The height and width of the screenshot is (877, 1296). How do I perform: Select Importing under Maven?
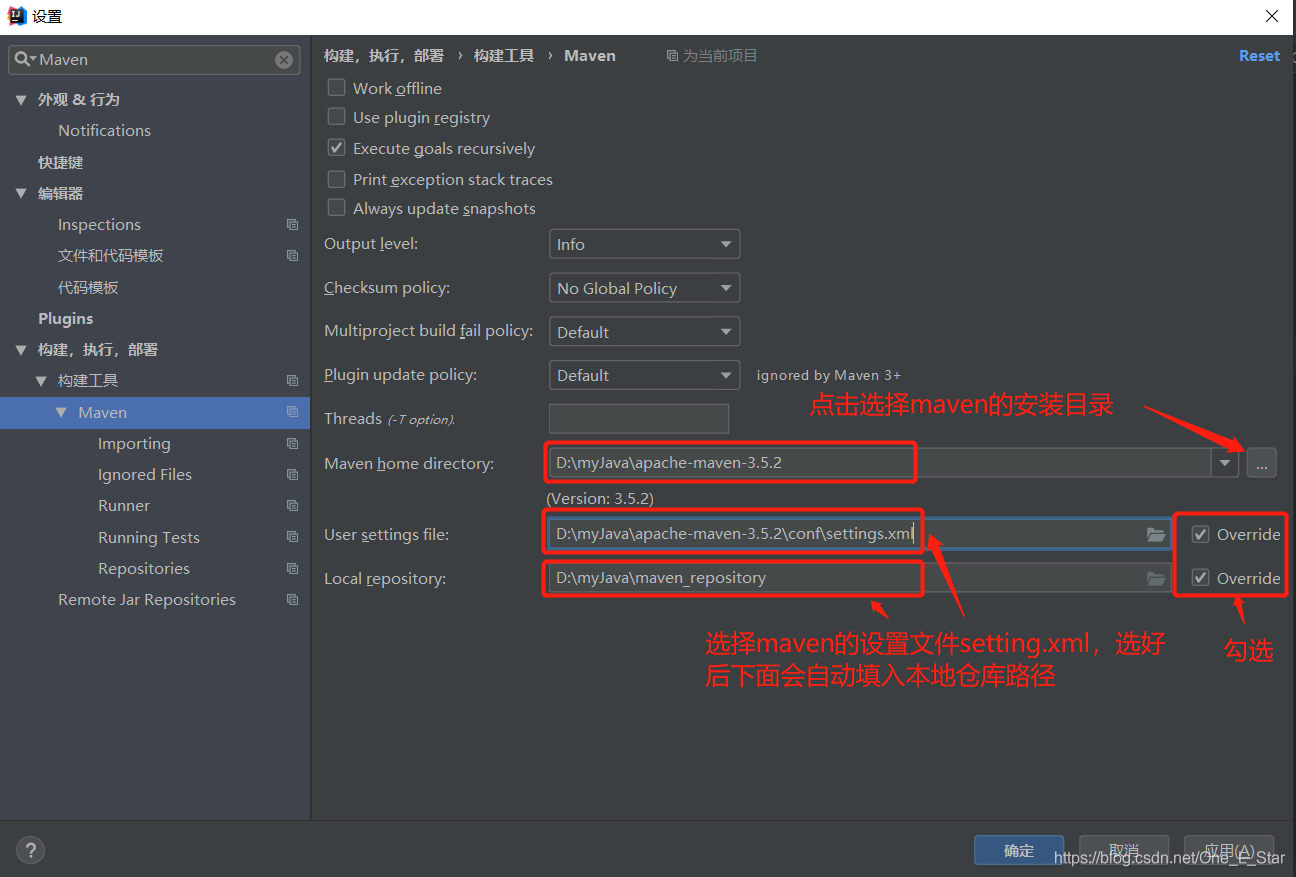(x=134, y=444)
